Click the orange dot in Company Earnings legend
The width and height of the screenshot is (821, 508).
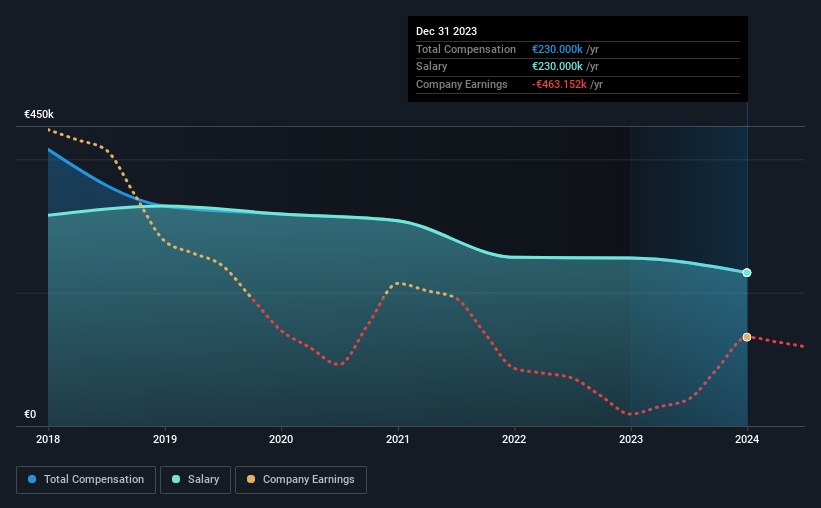pos(251,479)
